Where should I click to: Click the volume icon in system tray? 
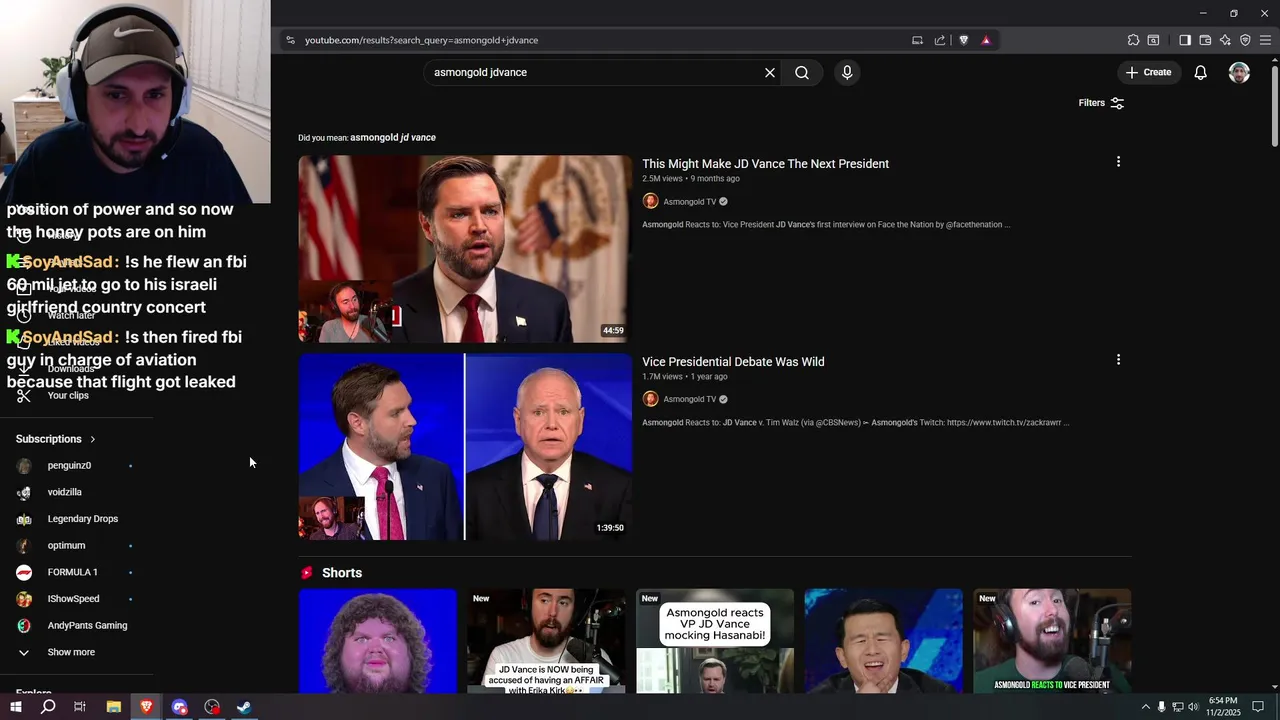pyautogui.click(x=1193, y=707)
